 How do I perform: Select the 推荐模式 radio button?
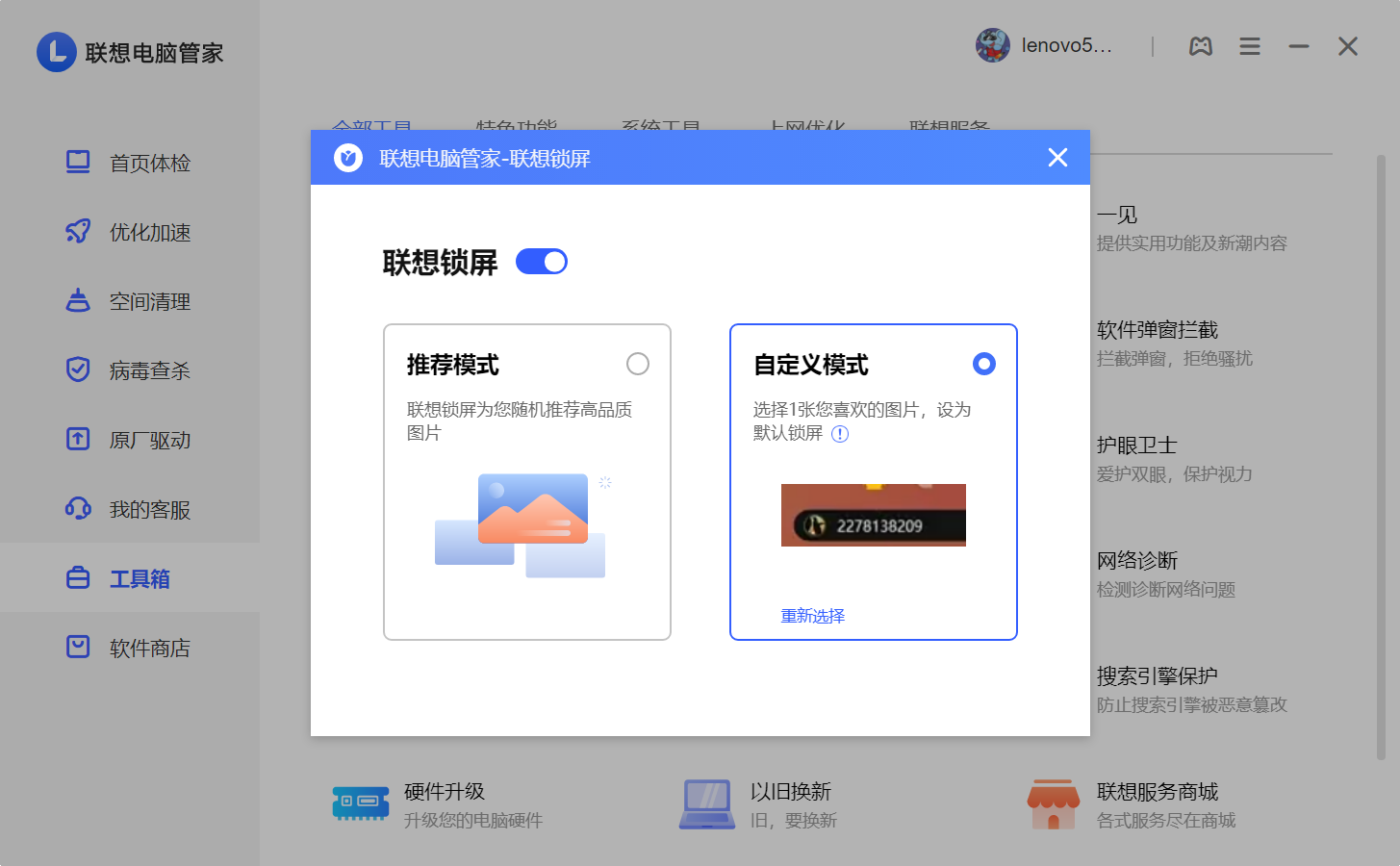coord(638,364)
